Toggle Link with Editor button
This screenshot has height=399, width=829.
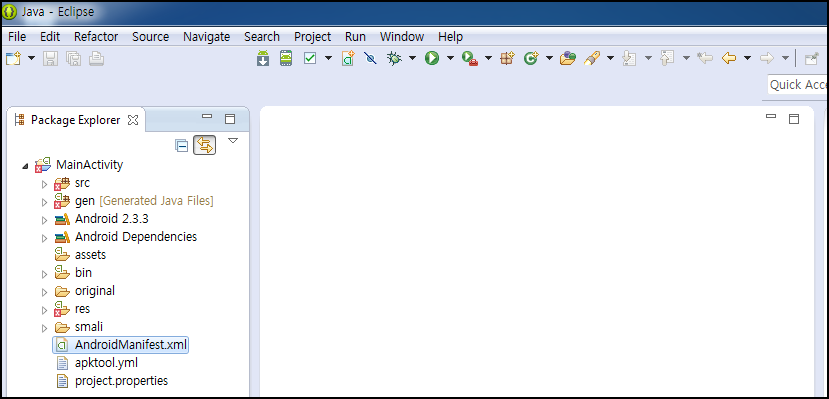point(205,145)
